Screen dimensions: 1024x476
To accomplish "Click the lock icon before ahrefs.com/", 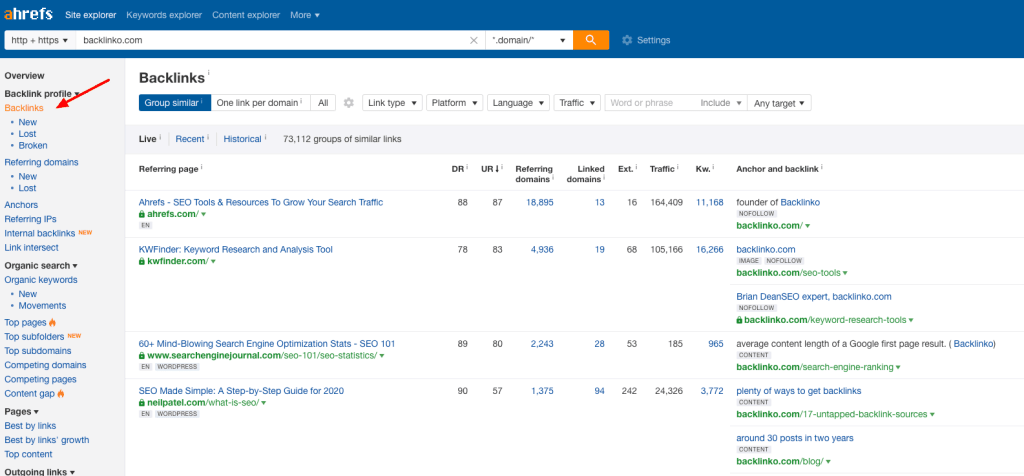I will pyautogui.click(x=141, y=214).
